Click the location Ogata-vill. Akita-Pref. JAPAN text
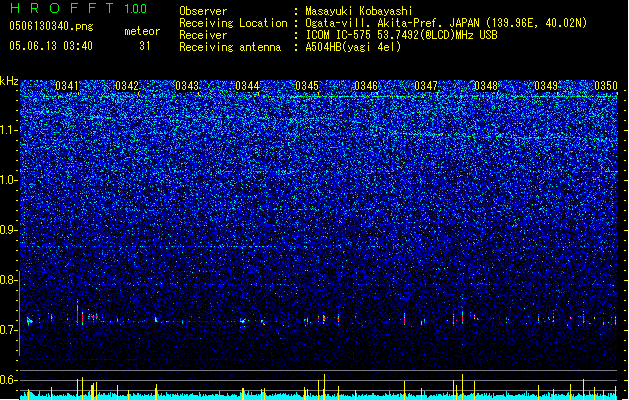This screenshot has width=629, height=400. (393, 23)
